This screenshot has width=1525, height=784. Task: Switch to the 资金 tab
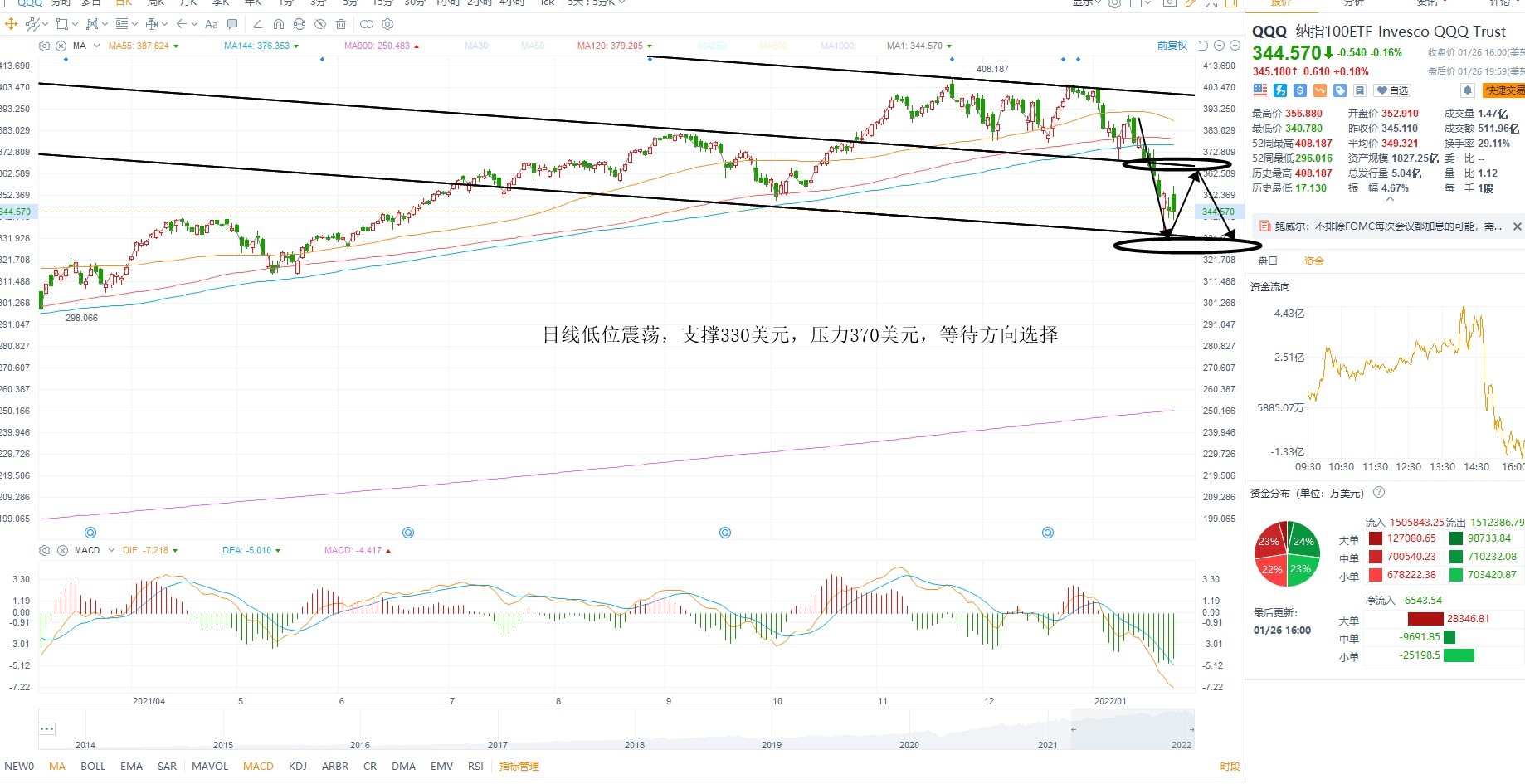1314,261
